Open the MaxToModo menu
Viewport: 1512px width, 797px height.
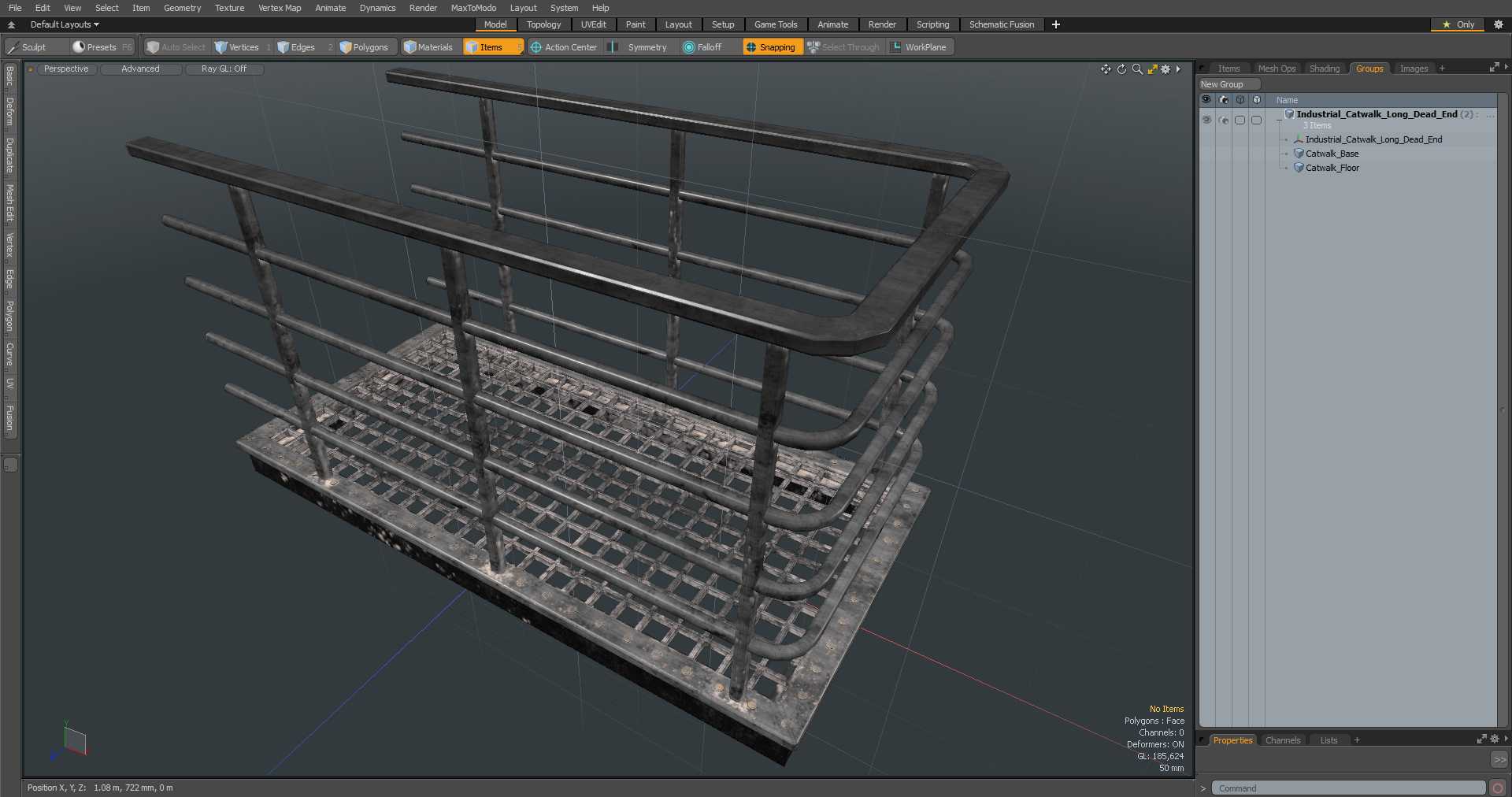(x=473, y=8)
